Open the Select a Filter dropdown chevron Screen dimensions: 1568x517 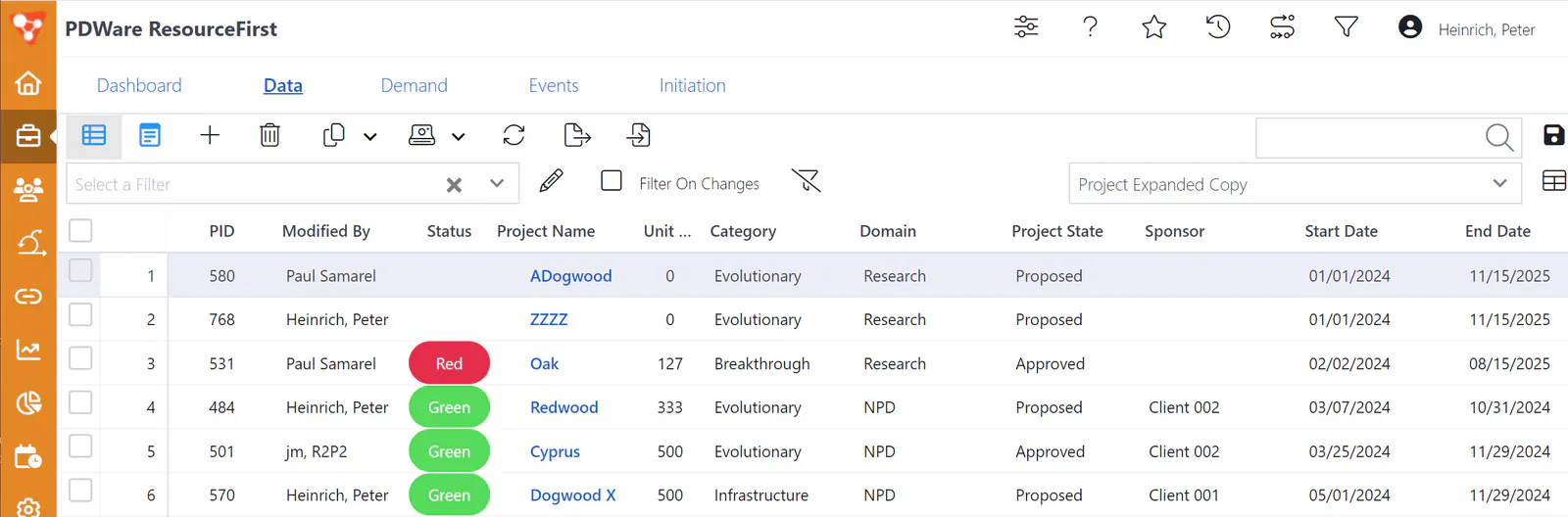pyautogui.click(x=497, y=183)
